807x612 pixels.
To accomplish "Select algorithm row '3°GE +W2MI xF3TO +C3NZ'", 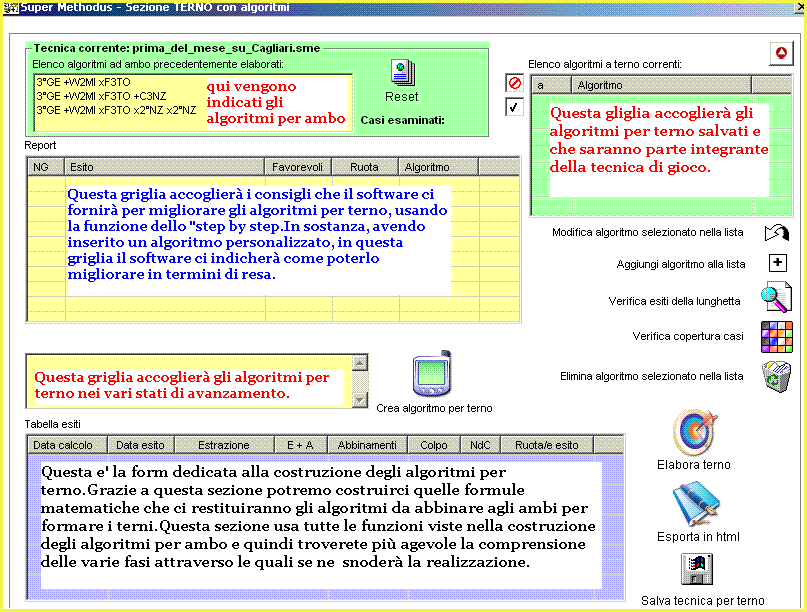I will coord(101,96).
